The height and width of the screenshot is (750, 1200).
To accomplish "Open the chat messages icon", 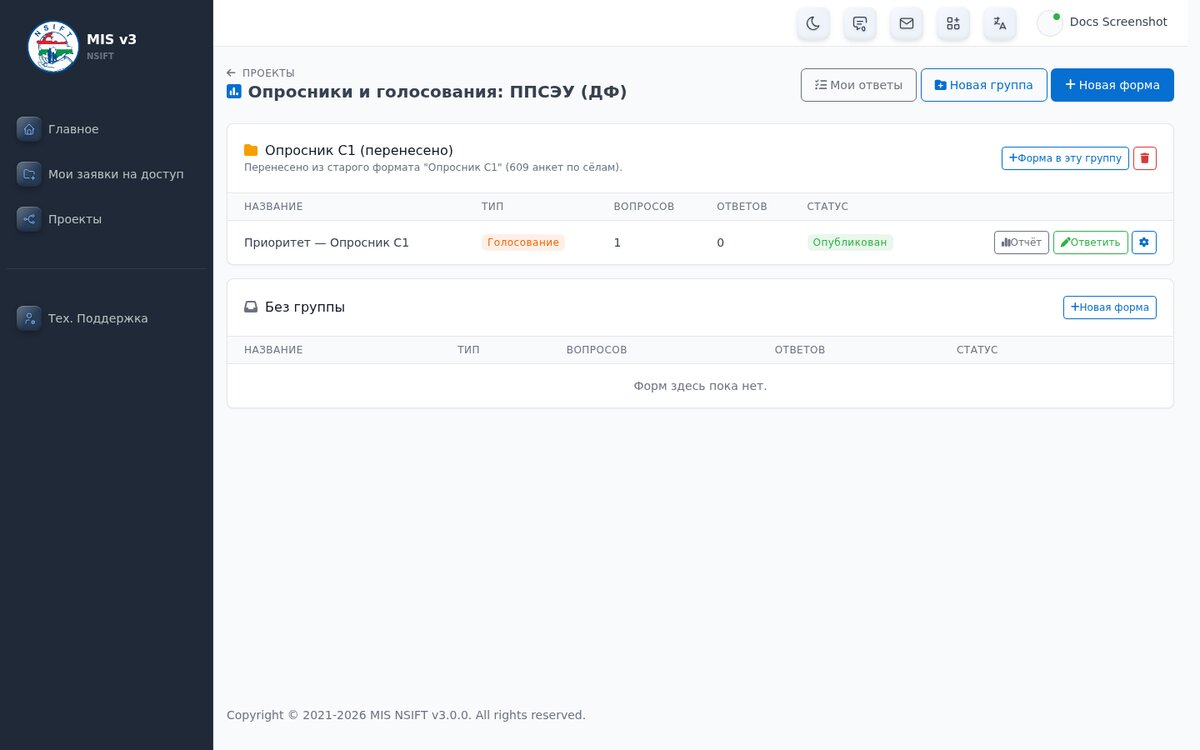I will tap(860, 23).
